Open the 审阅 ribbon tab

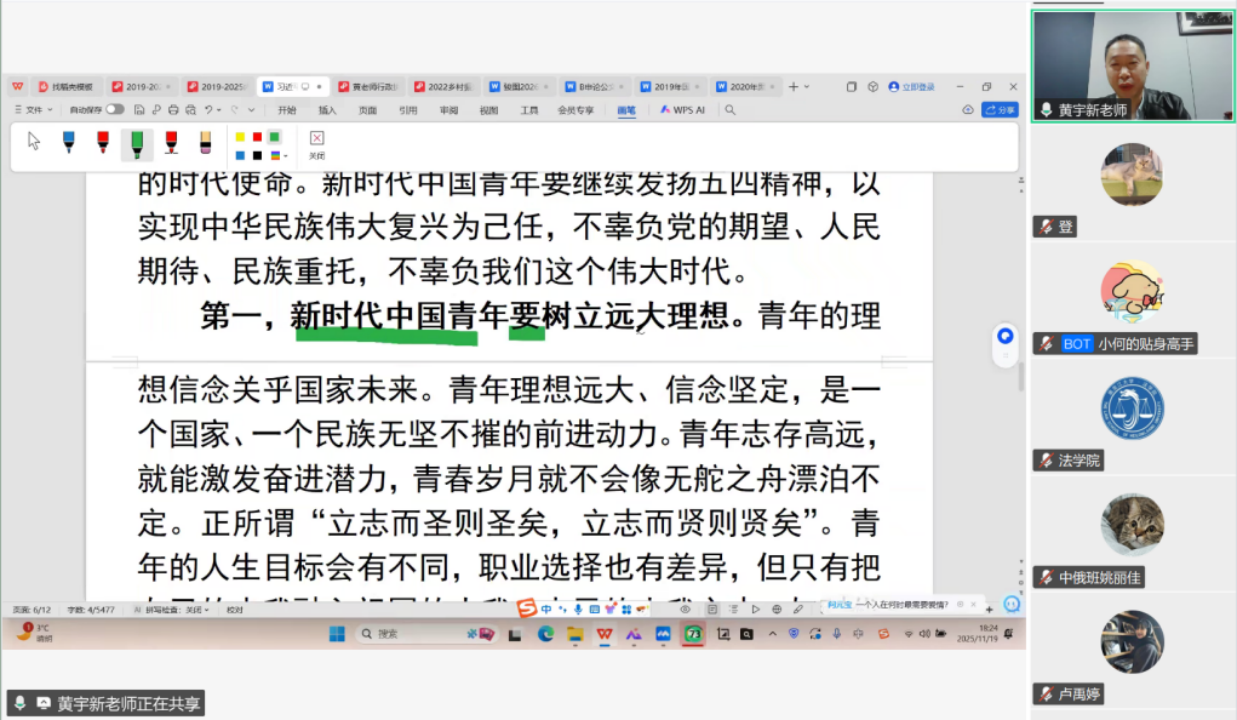pyautogui.click(x=448, y=110)
